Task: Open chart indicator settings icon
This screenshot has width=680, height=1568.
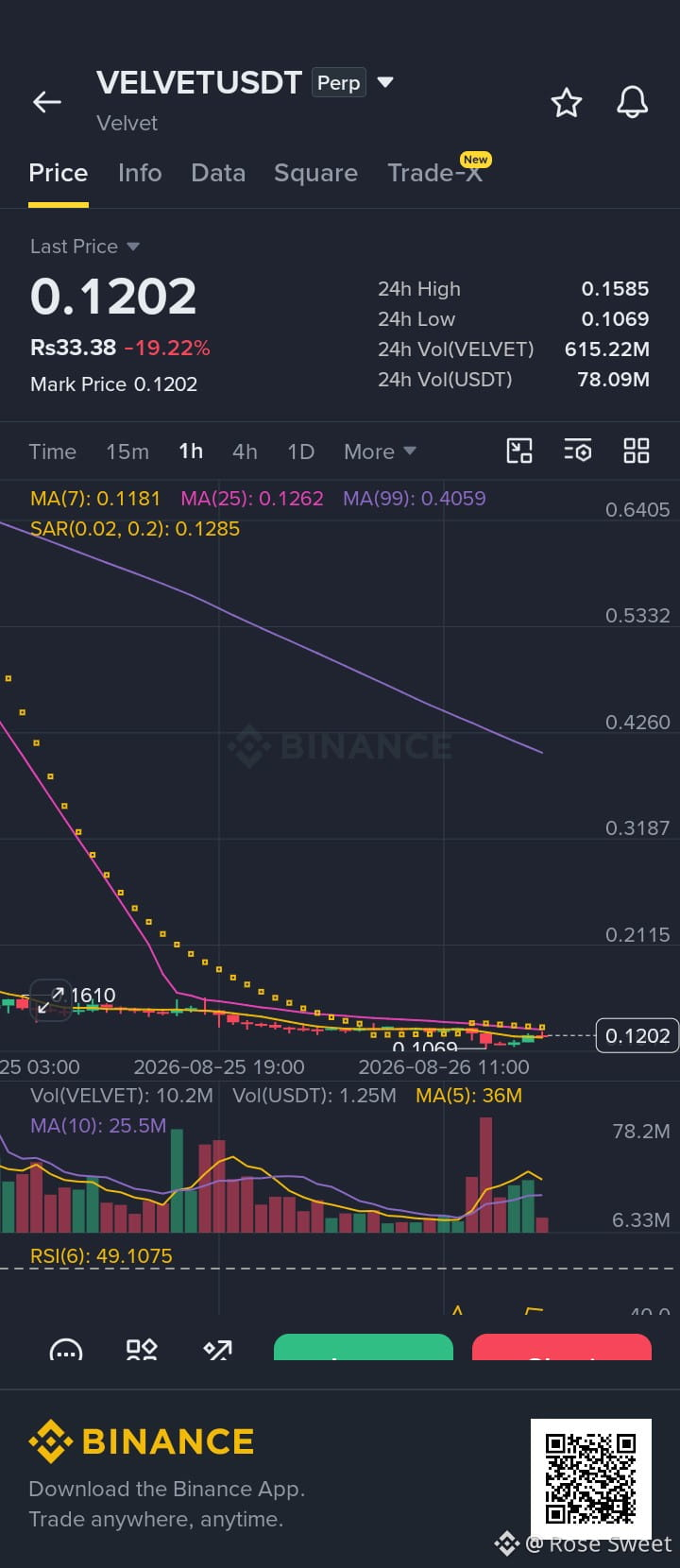Action: tap(578, 451)
